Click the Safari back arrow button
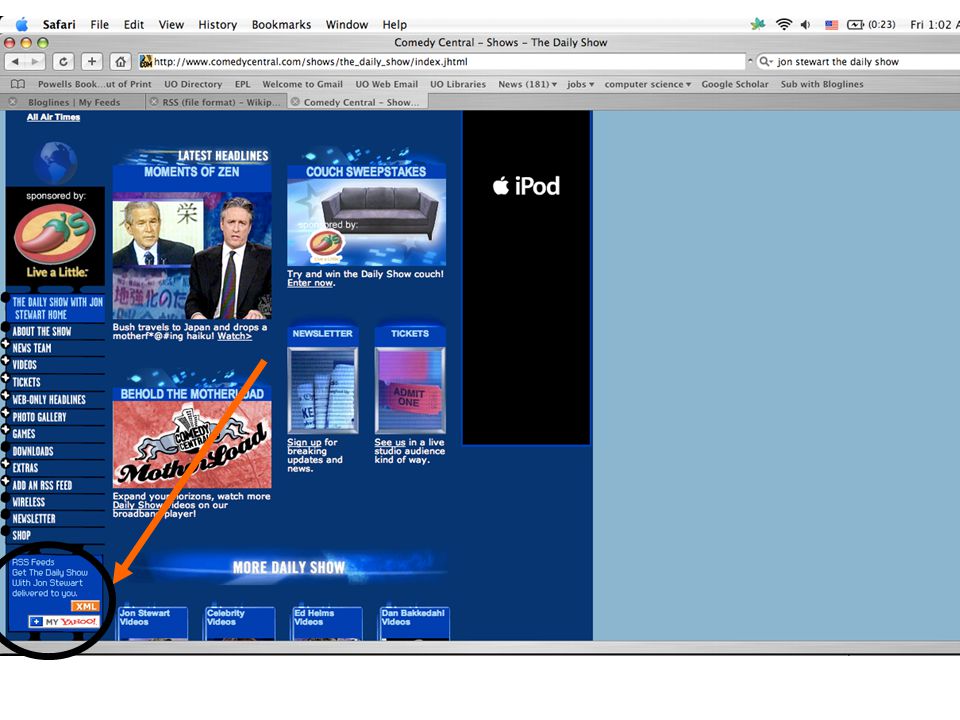960x720 pixels. [x=15, y=61]
